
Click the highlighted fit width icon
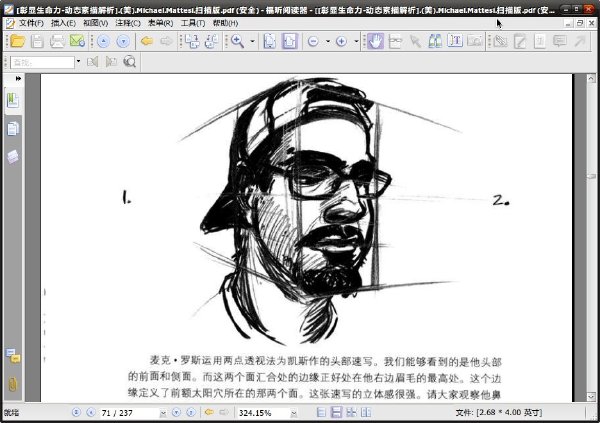point(290,41)
